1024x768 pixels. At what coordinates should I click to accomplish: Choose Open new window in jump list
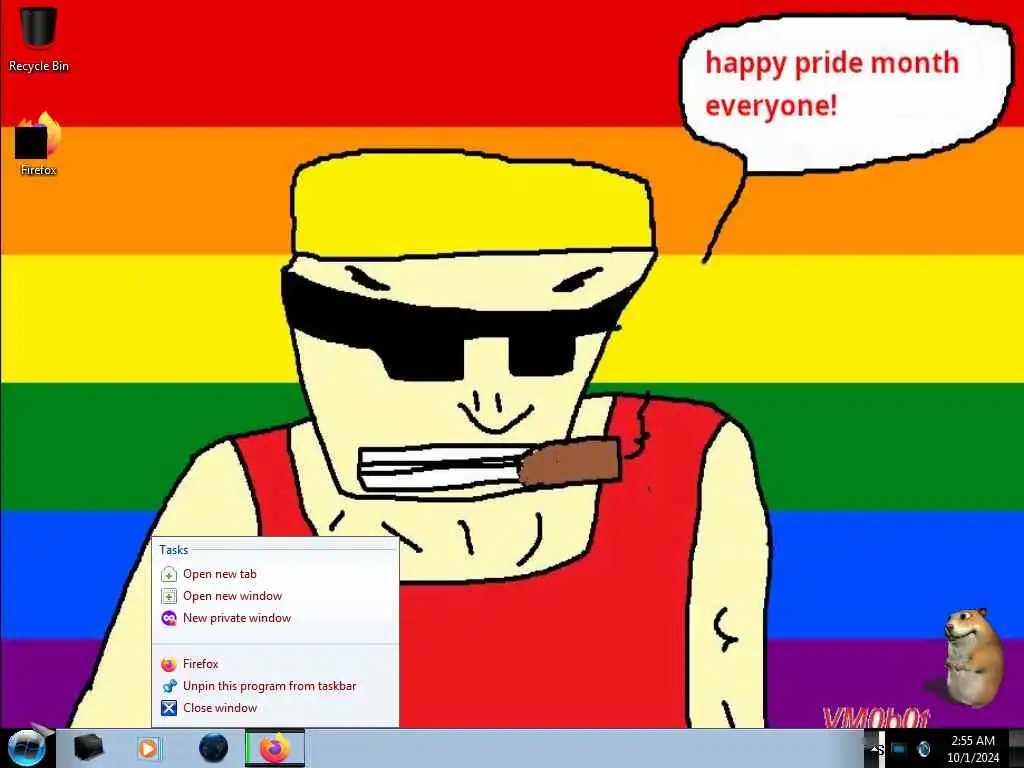[x=275, y=596]
